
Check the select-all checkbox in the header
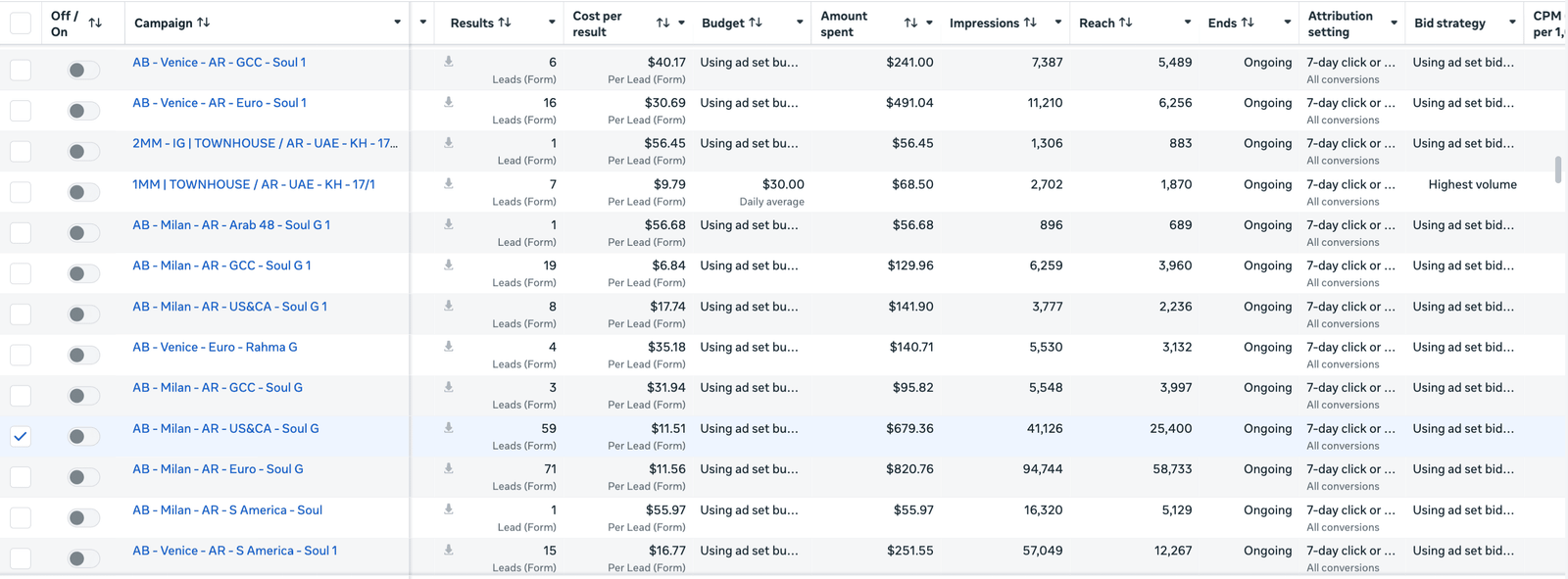pos(21,23)
